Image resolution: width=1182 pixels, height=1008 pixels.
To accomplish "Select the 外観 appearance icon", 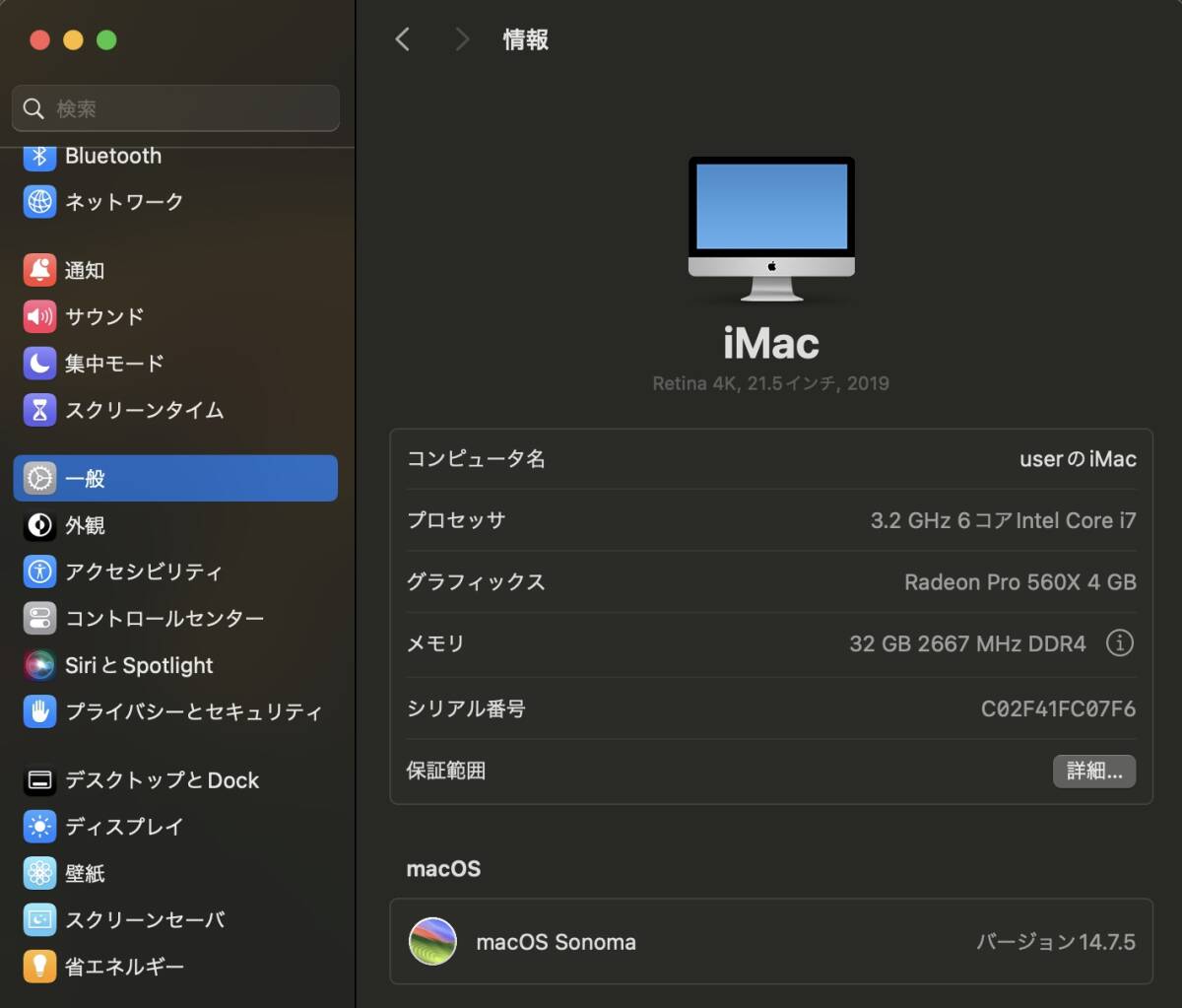I will [x=39, y=525].
